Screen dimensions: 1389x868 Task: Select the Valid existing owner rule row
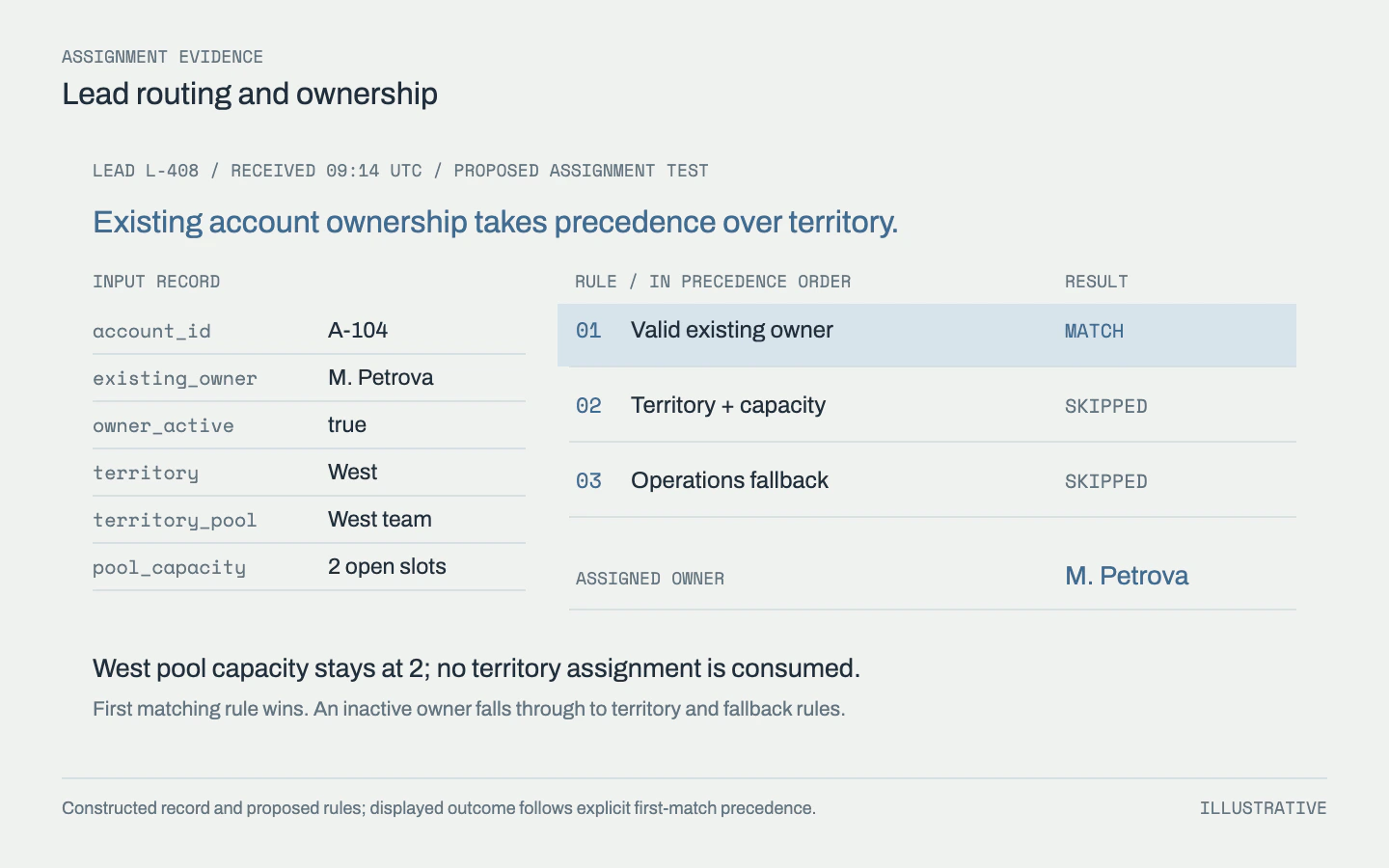(927, 335)
